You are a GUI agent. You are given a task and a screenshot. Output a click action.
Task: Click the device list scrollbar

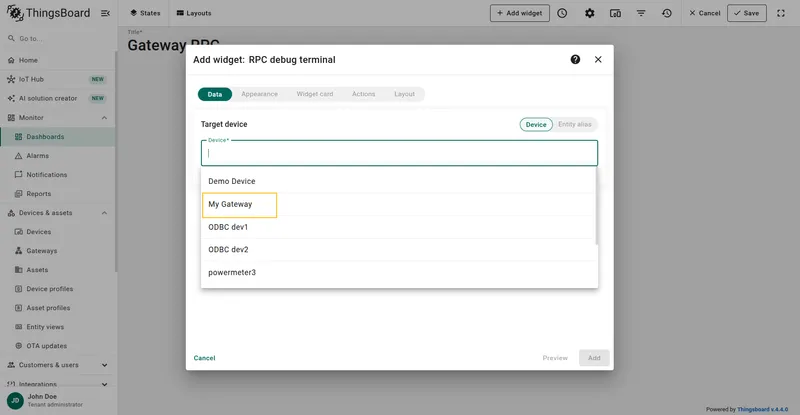click(x=596, y=206)
